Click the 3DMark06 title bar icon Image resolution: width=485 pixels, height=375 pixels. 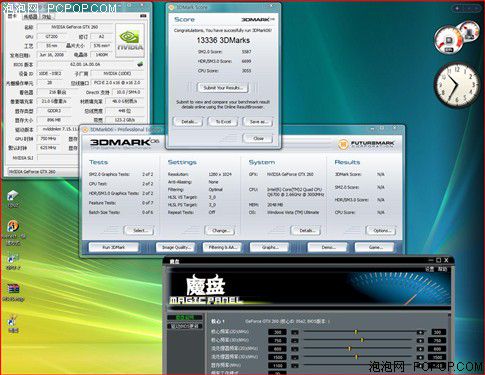(x=85, y=129)
